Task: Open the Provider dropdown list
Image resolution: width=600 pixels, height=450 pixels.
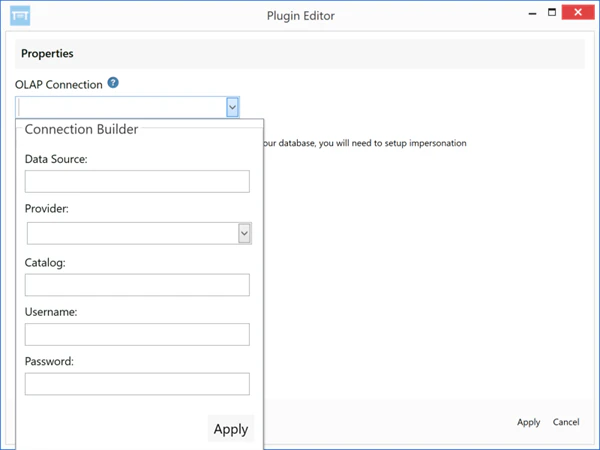Action: [x=244, y=233]
